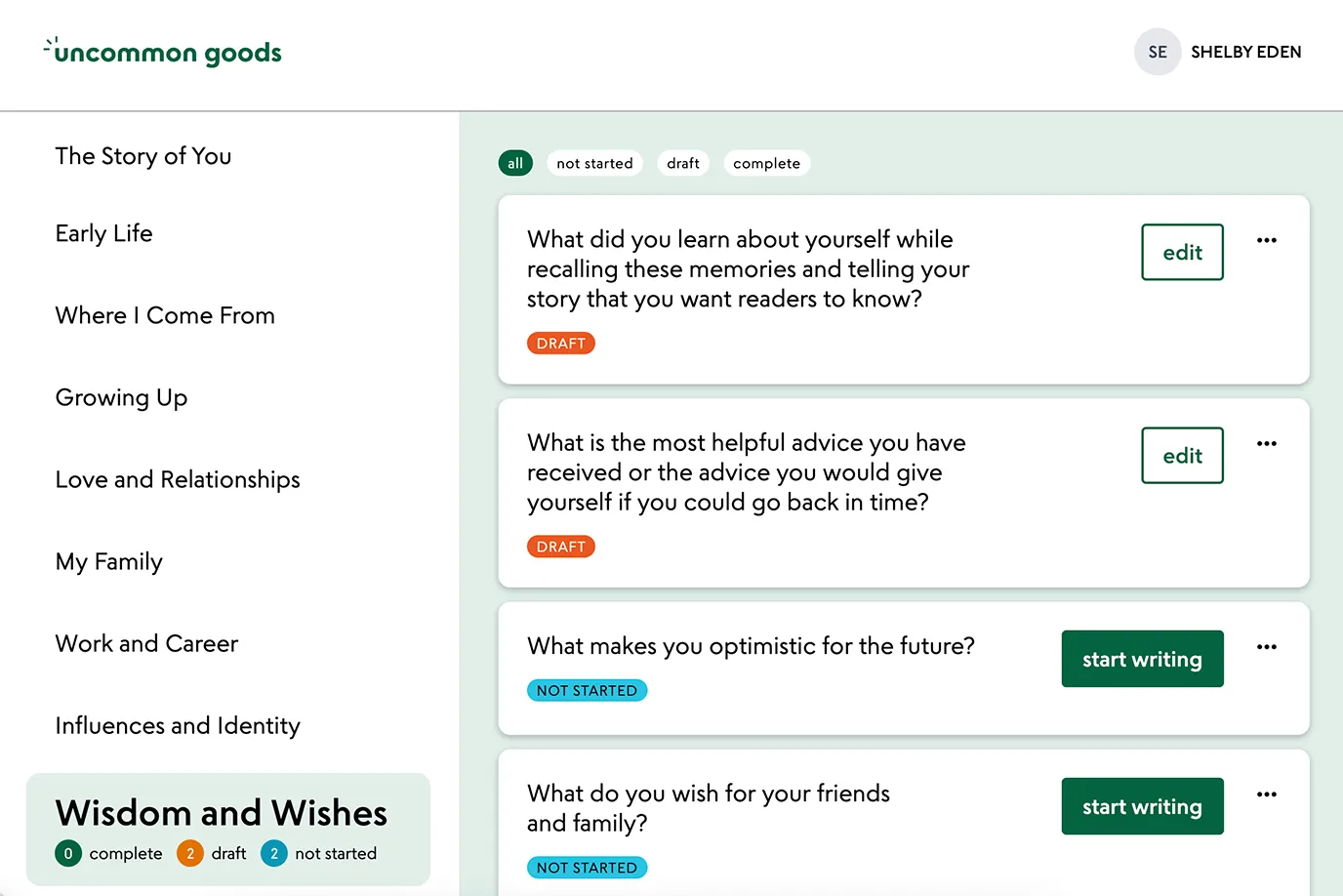Select 'The Story of You' in the sidebar
Image resolution: width=1343 pixels, height=896 pixels.
[x=143, y=156]
